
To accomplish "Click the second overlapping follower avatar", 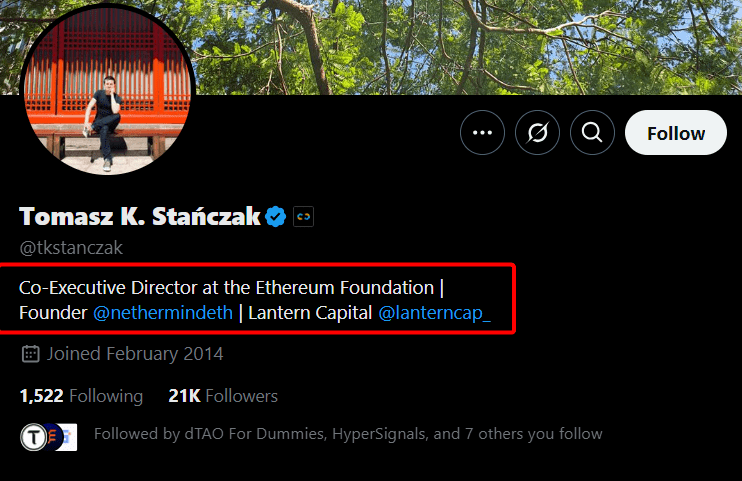I will click(x=64, y=435).
